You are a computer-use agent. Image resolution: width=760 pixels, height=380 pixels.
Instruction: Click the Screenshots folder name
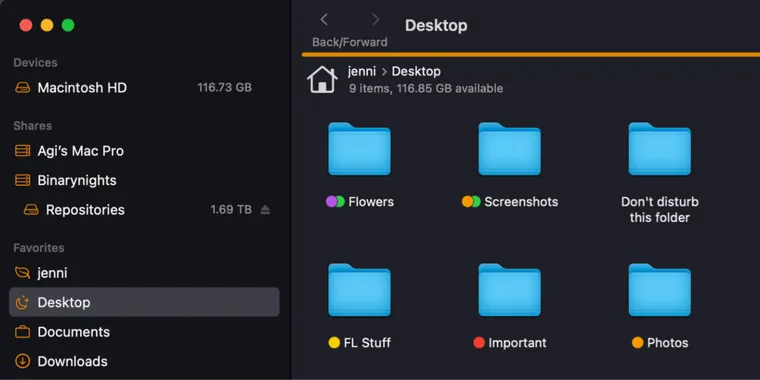(521, 202)
